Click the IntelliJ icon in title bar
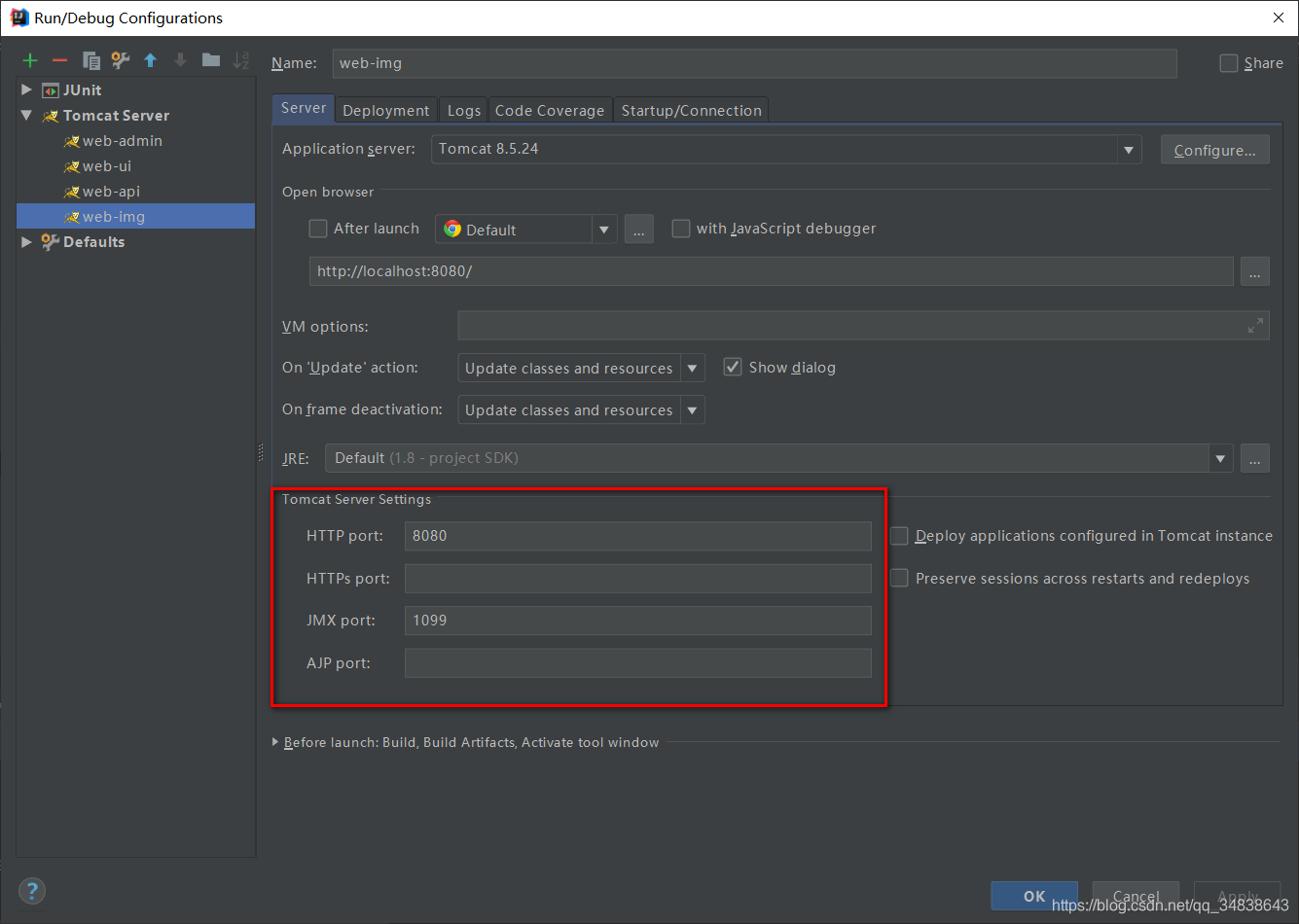The image size is (1299, 924). pos(18,18)
